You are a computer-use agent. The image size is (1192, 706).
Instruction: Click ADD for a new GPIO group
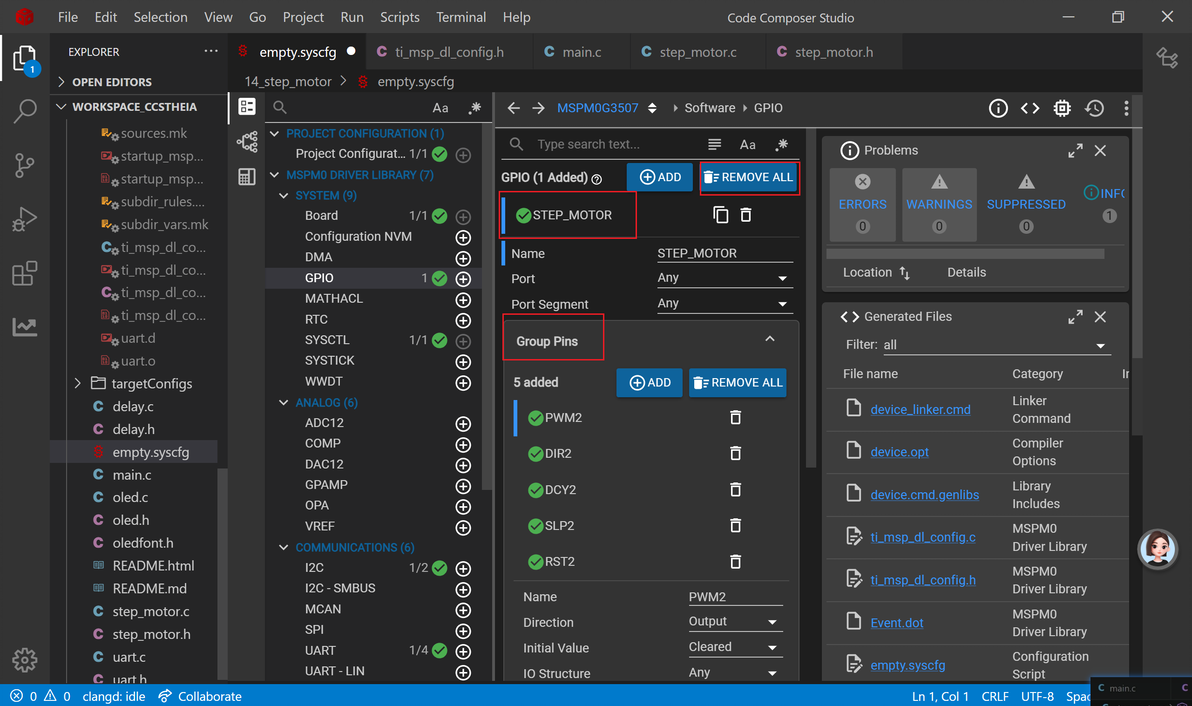660,177
